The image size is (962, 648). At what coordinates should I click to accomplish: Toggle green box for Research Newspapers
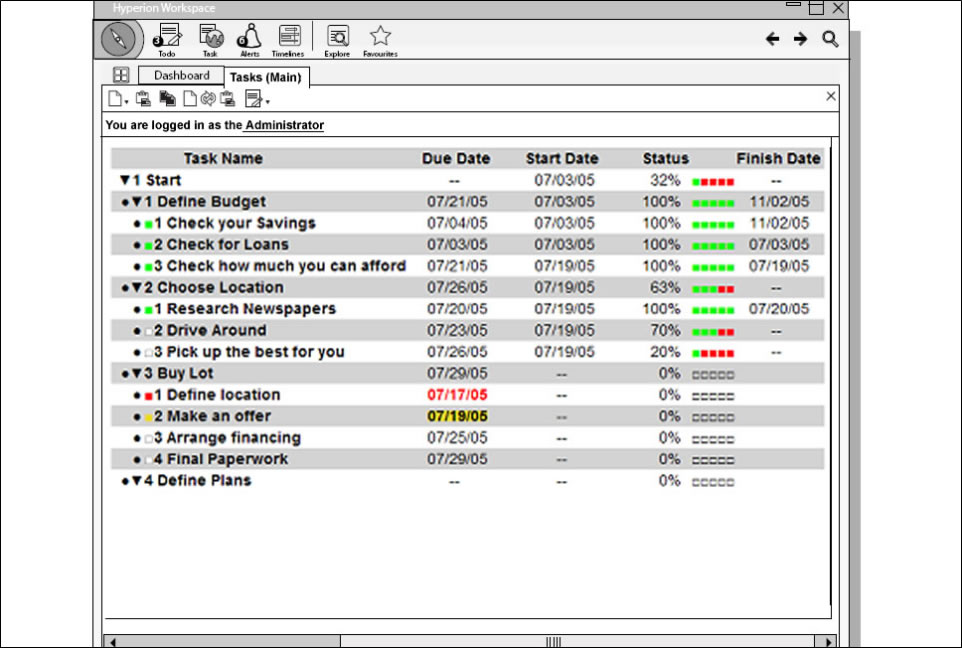tap(148, 310)
